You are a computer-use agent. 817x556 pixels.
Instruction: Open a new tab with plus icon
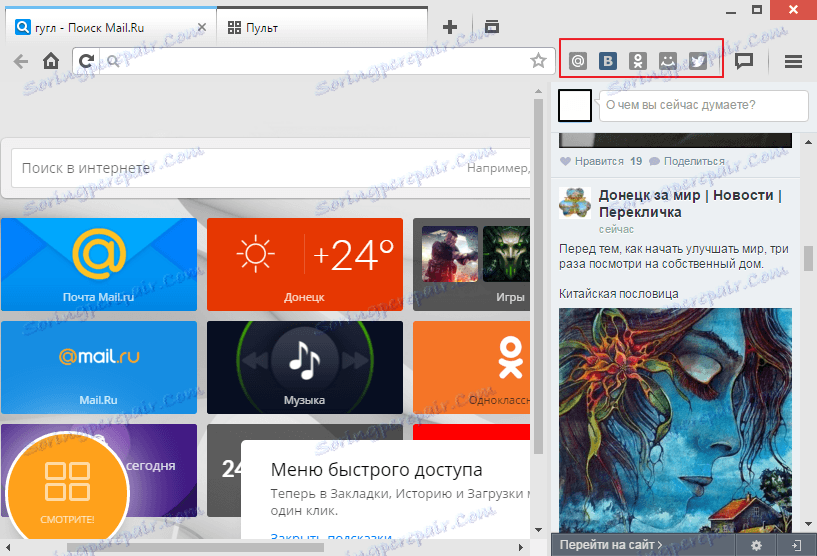click(450, 27)
